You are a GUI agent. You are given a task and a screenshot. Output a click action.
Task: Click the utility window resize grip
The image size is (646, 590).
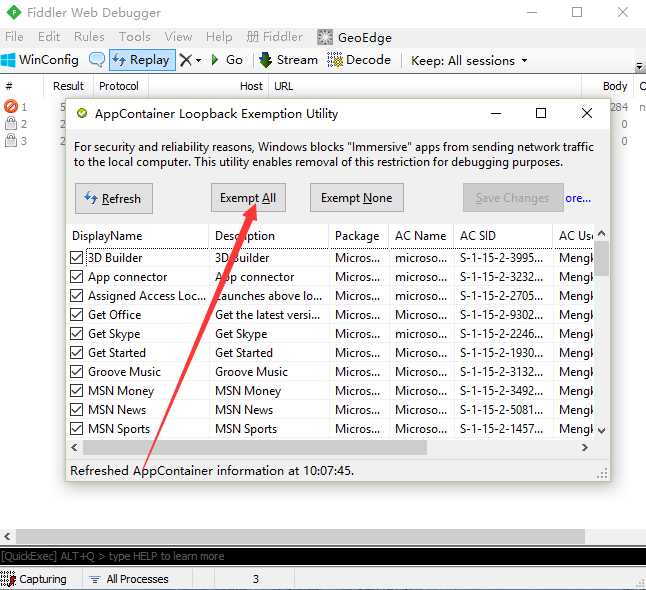602,473
